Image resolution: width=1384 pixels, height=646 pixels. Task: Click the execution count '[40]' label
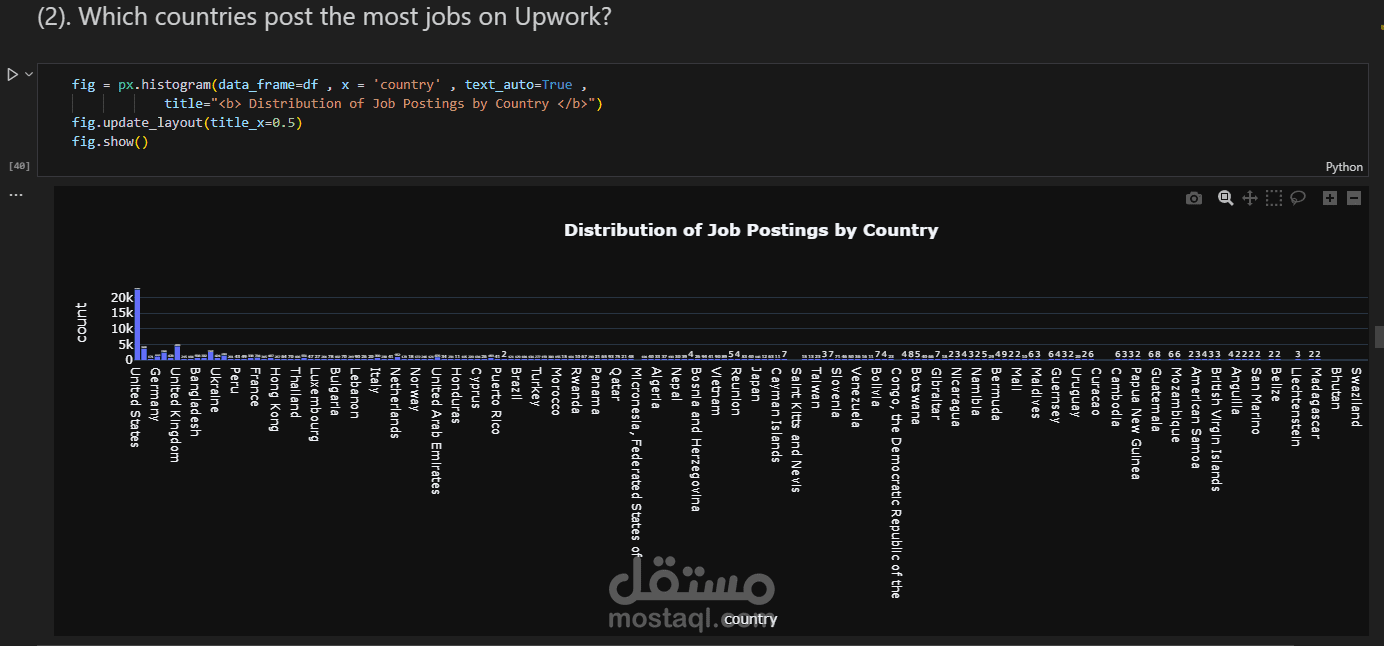pos(19,165)
